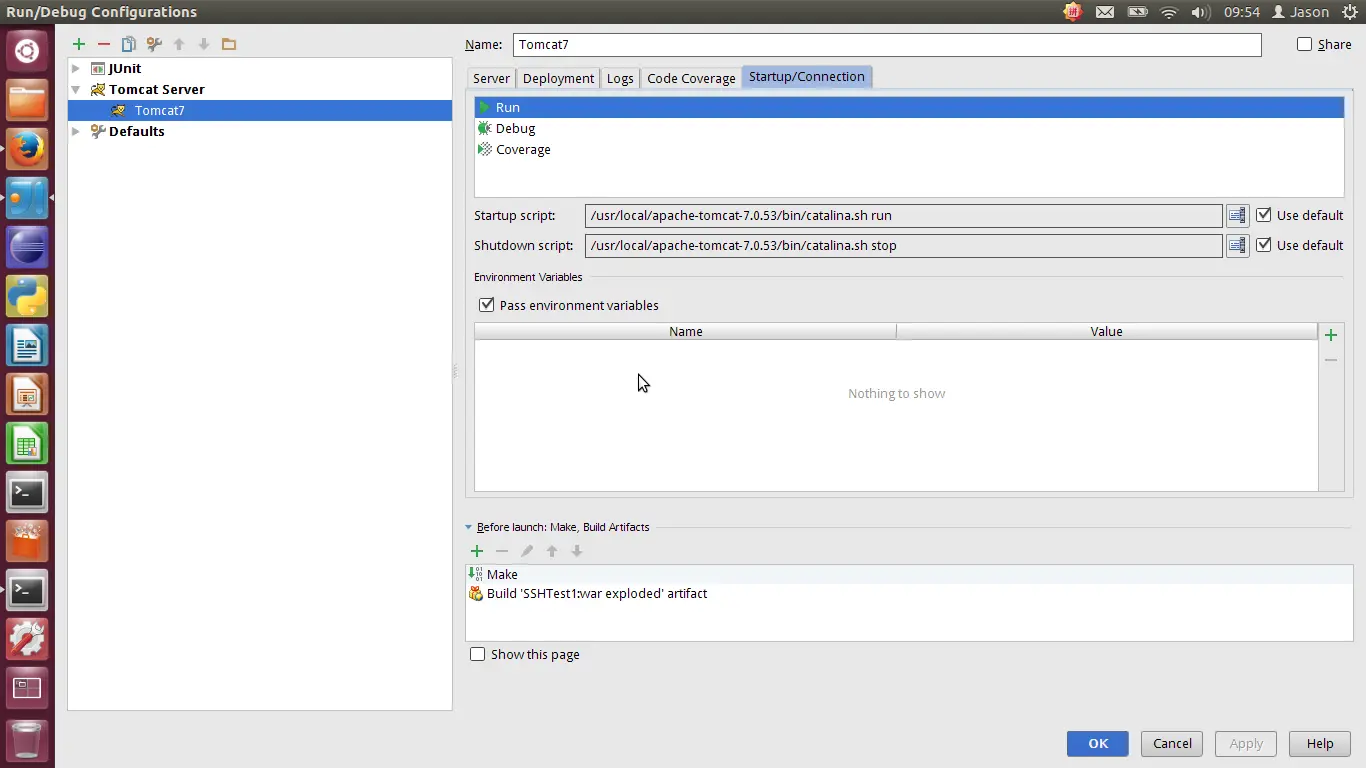Open the clock showing 09:54
Viewport: 1366px width, 768px height.
click(x=1242, y=12)
